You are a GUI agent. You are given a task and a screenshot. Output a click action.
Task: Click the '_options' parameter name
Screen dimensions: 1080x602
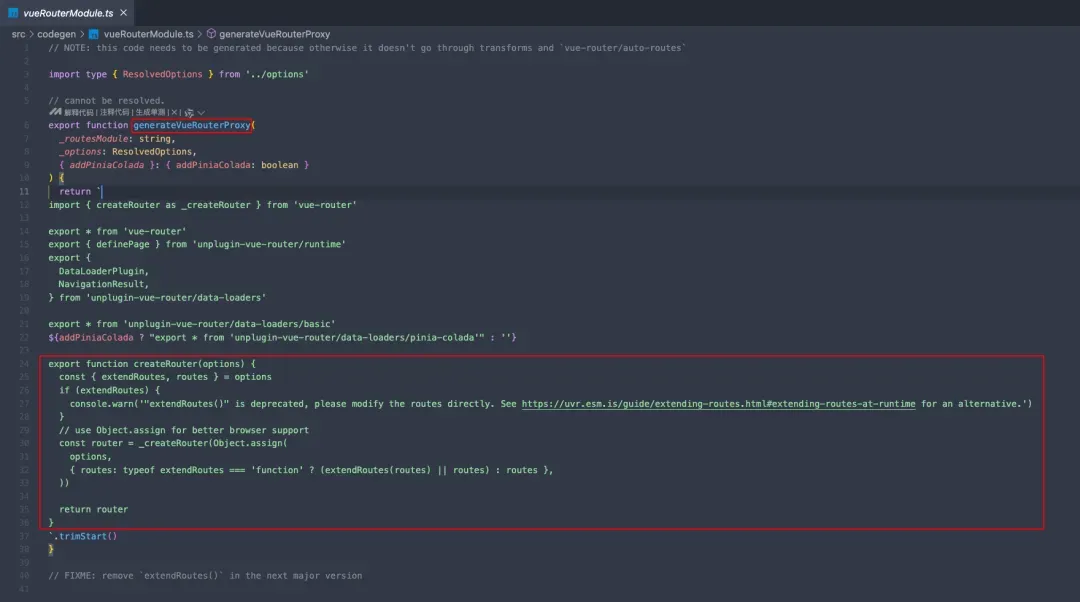tap(80, 152)
